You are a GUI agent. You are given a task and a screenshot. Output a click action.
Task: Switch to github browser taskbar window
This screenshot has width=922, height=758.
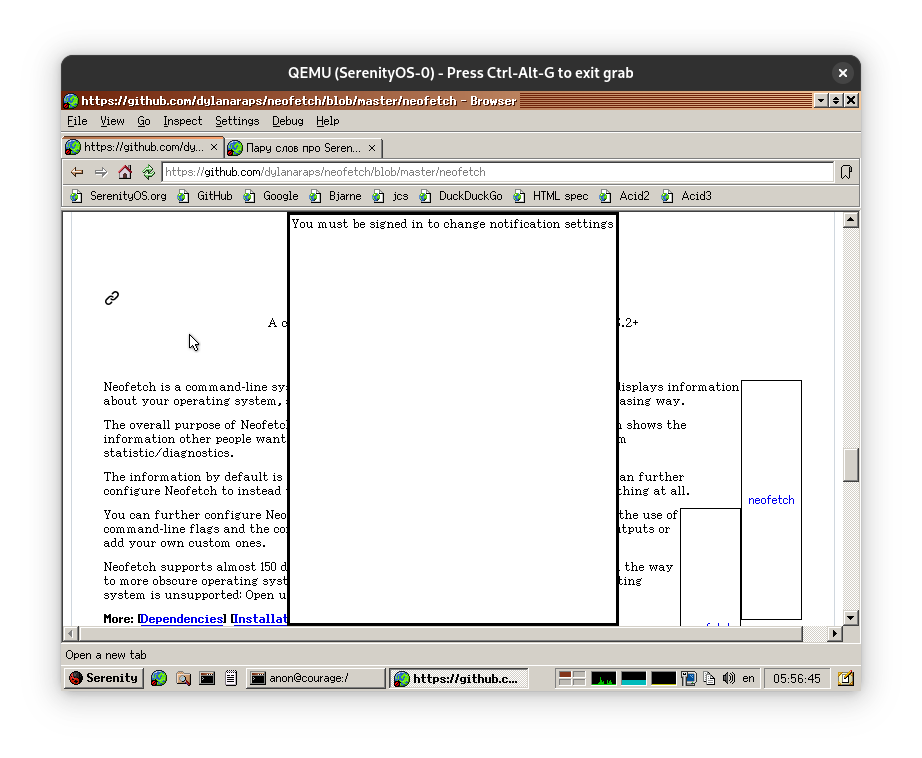[459, 678]
